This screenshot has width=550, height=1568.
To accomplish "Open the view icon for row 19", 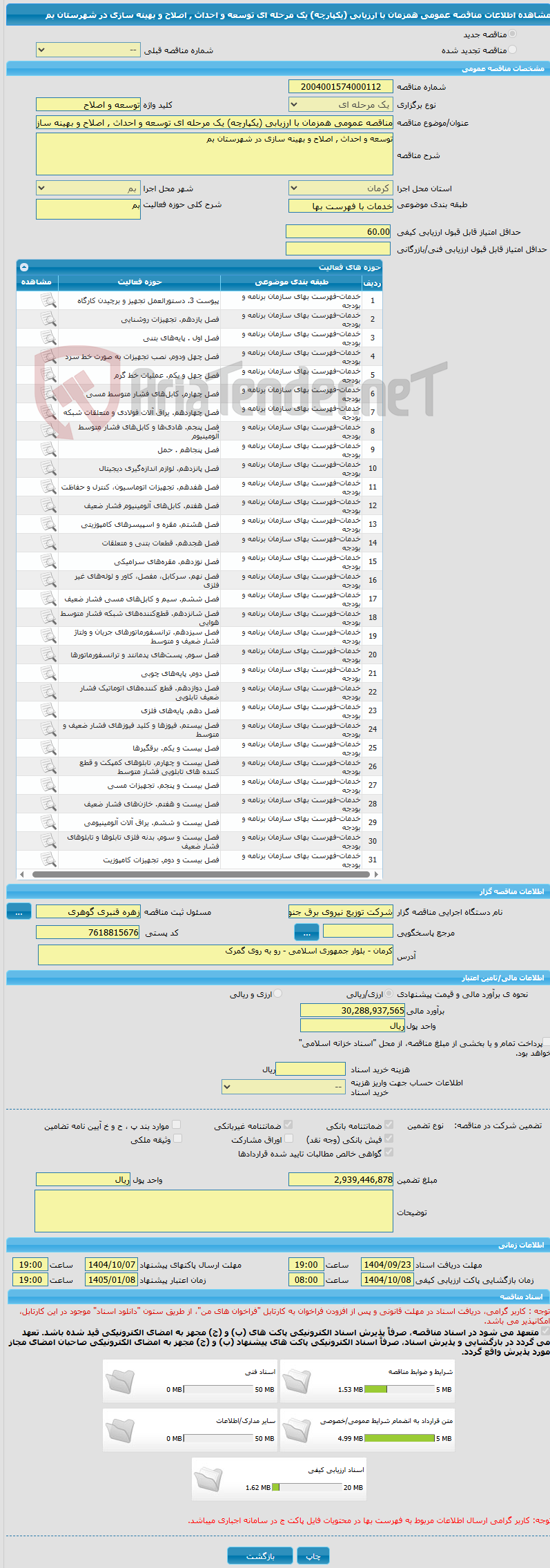I will (x=48, y=636).
